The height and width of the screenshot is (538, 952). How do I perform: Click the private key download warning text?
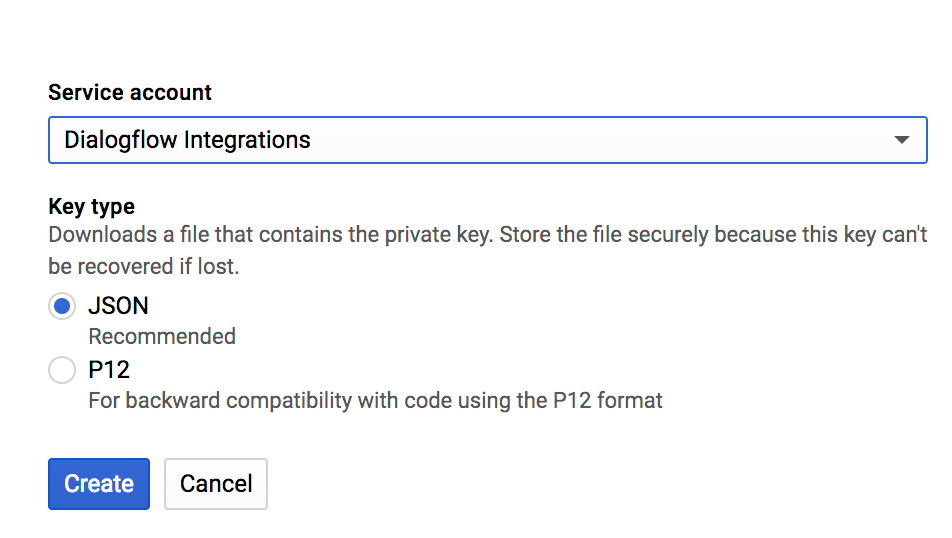tap(488, 250)
